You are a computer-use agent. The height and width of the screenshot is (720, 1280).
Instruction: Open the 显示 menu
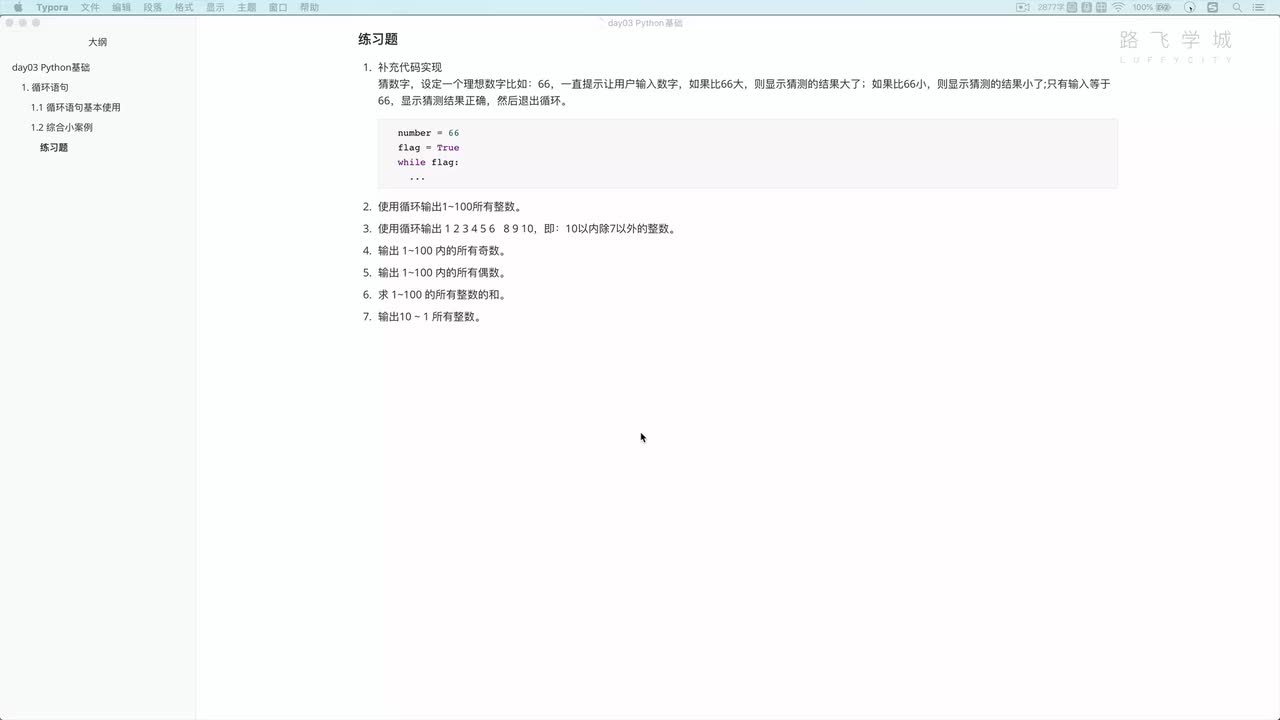pyautogui.click(x=215, y=7)
